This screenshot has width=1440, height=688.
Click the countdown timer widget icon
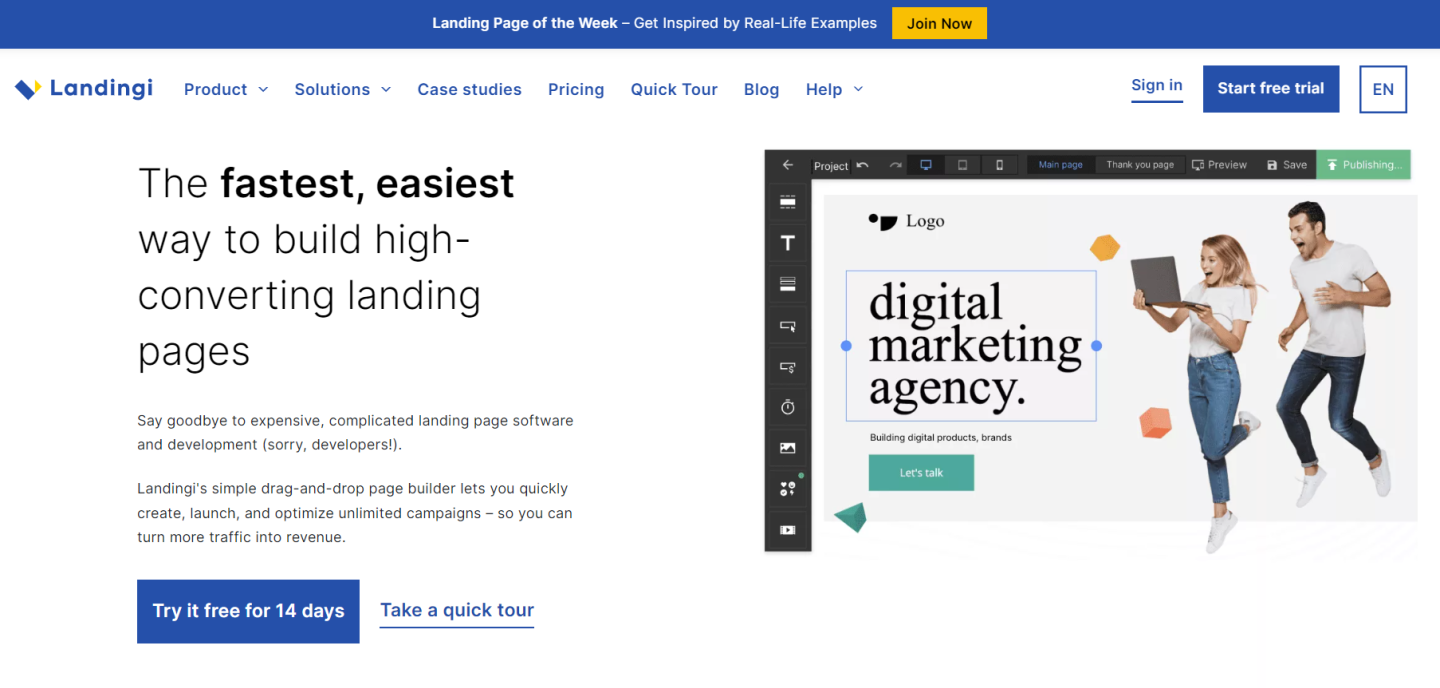(x=788, y=407)
